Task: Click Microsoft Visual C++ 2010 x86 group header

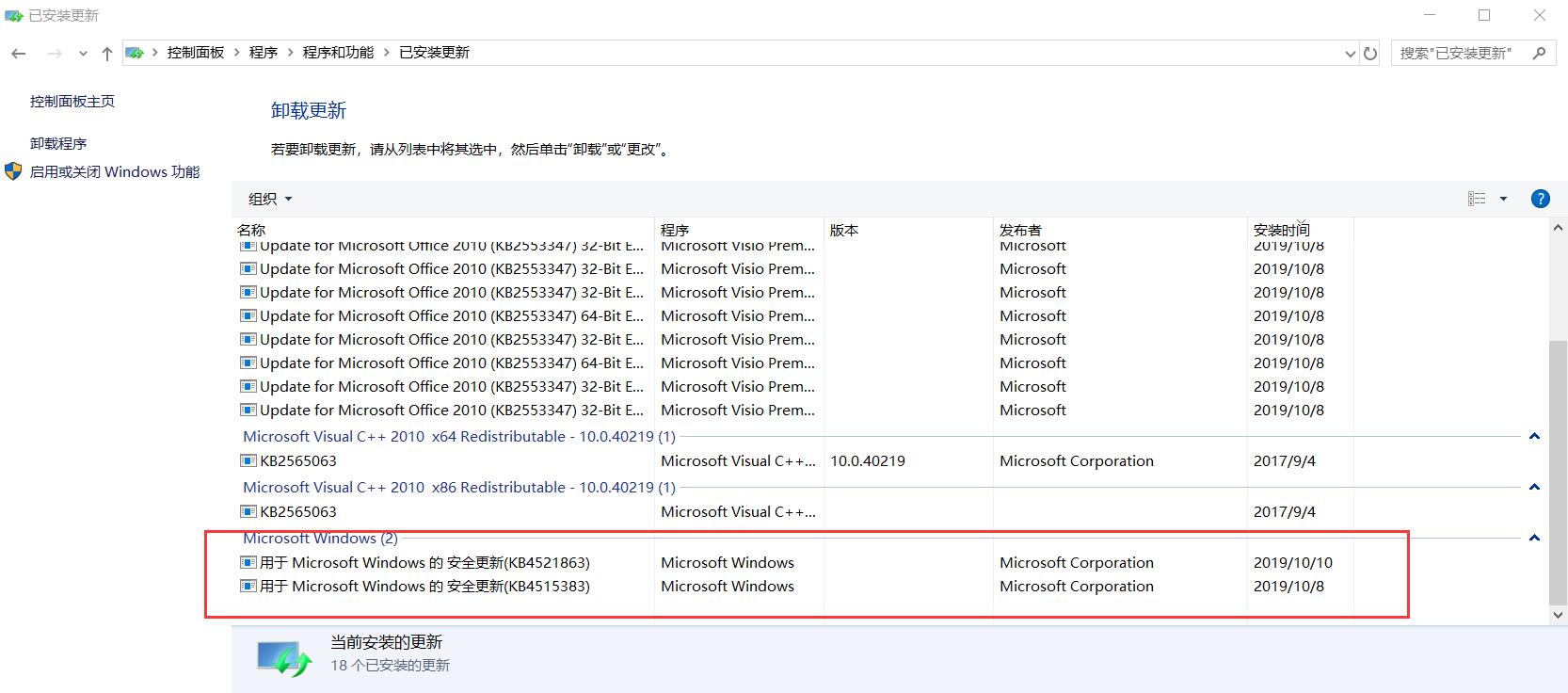Action: click(459, 488)
